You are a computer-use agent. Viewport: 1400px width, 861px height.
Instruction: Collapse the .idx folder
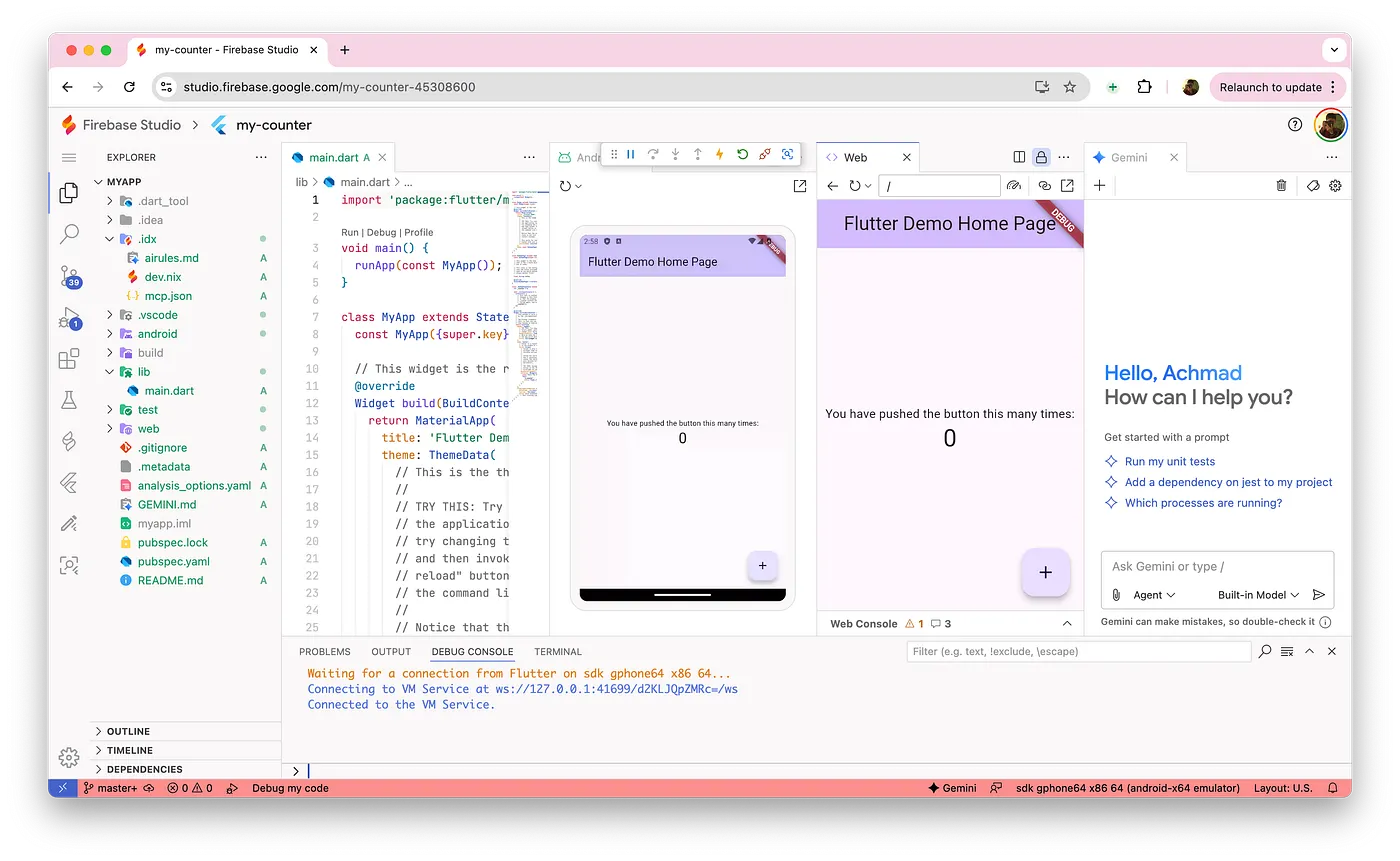click(x=110, y=239)
